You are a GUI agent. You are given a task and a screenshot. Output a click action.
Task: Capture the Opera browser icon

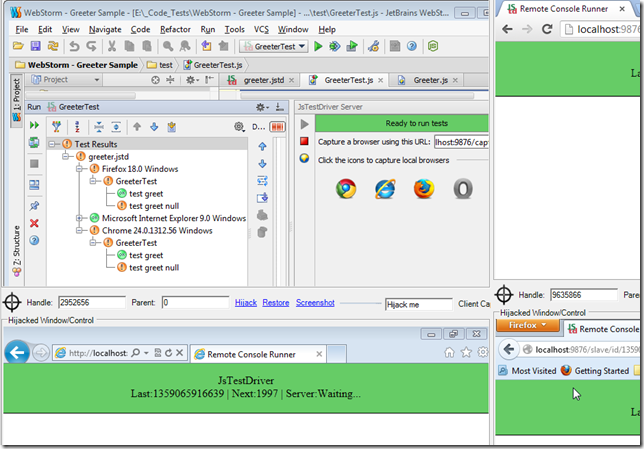click(463, 189)
